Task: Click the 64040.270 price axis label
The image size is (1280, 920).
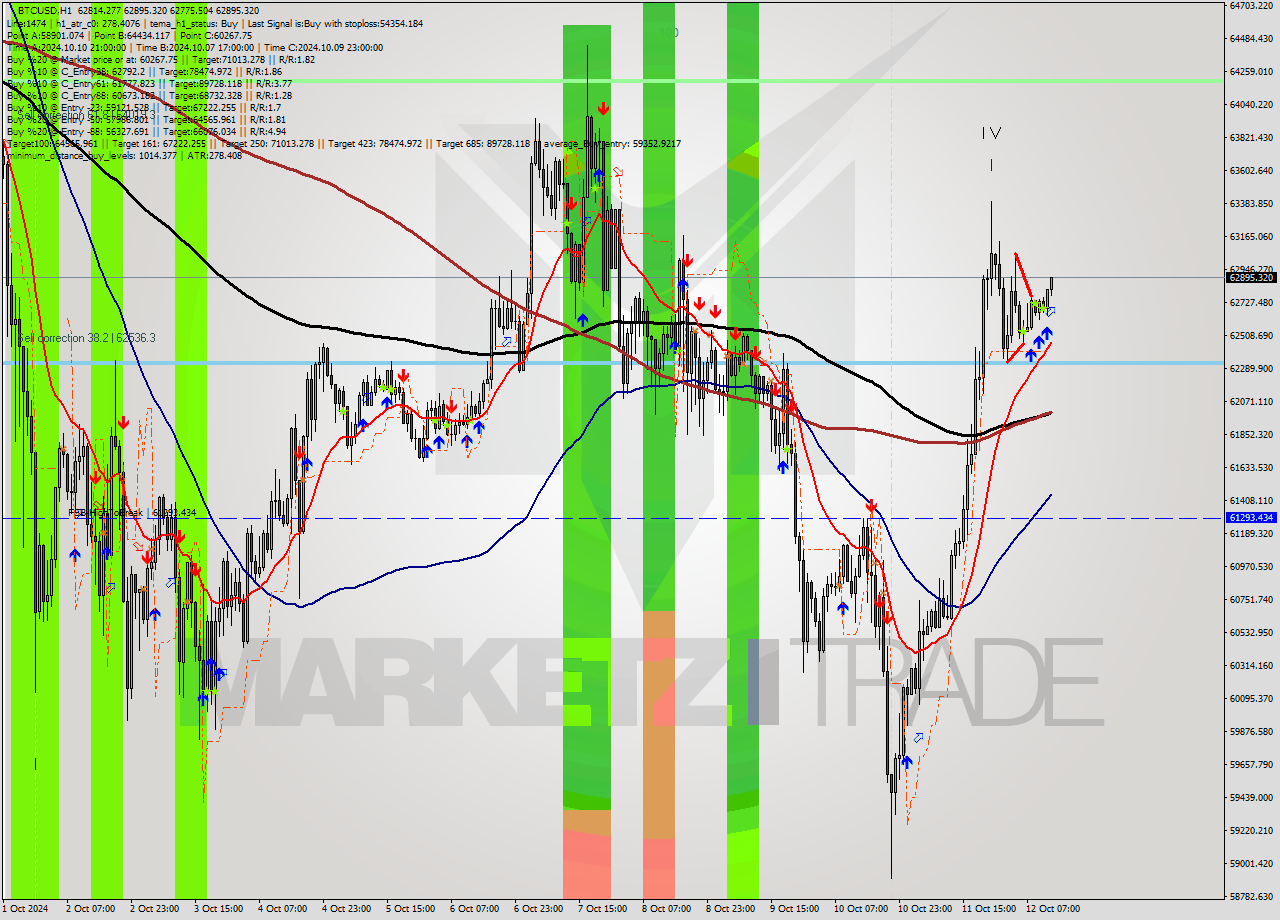Action: (x=1250, y=104)
